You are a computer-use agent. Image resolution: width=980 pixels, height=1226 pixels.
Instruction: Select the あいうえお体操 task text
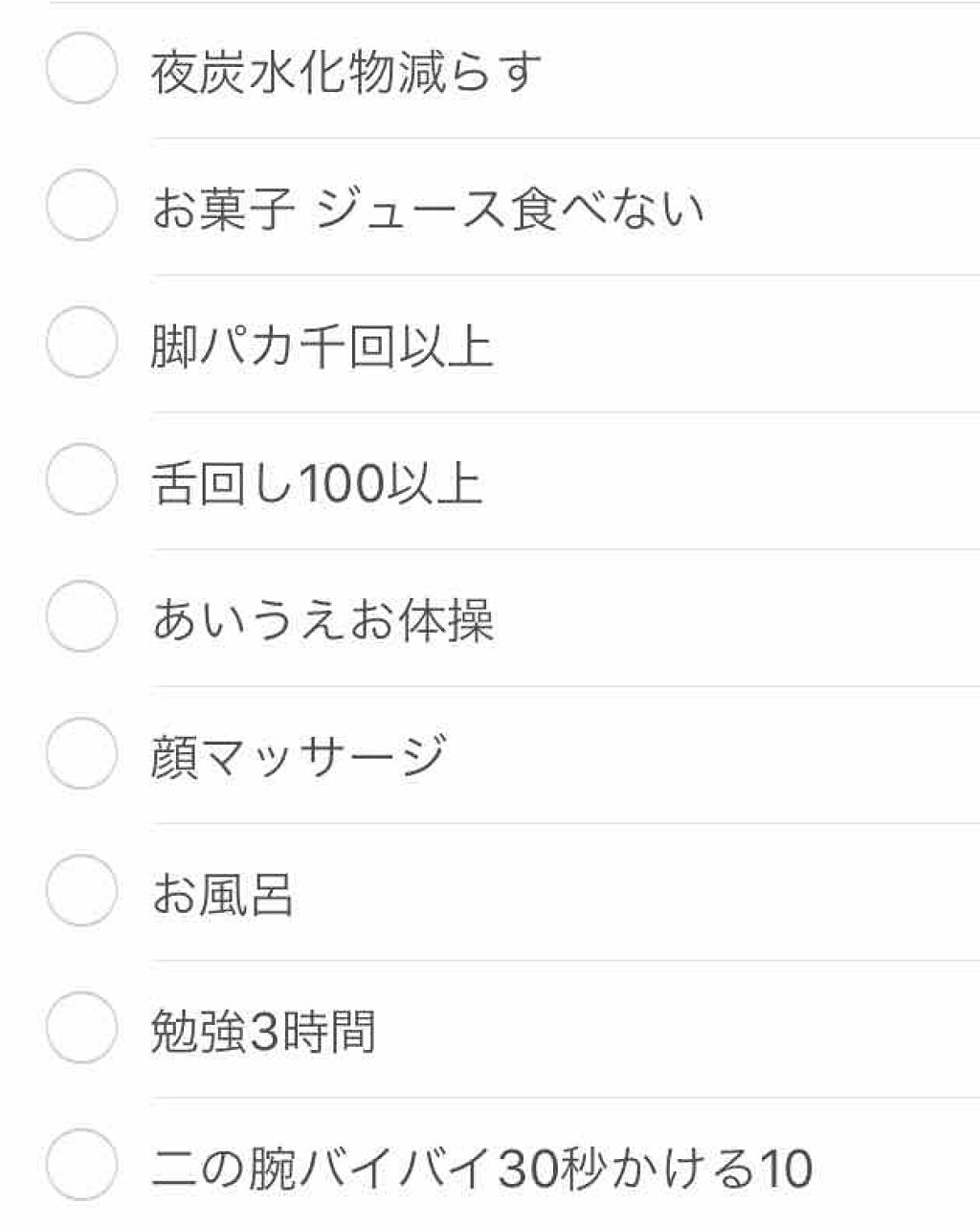point(325,618)
